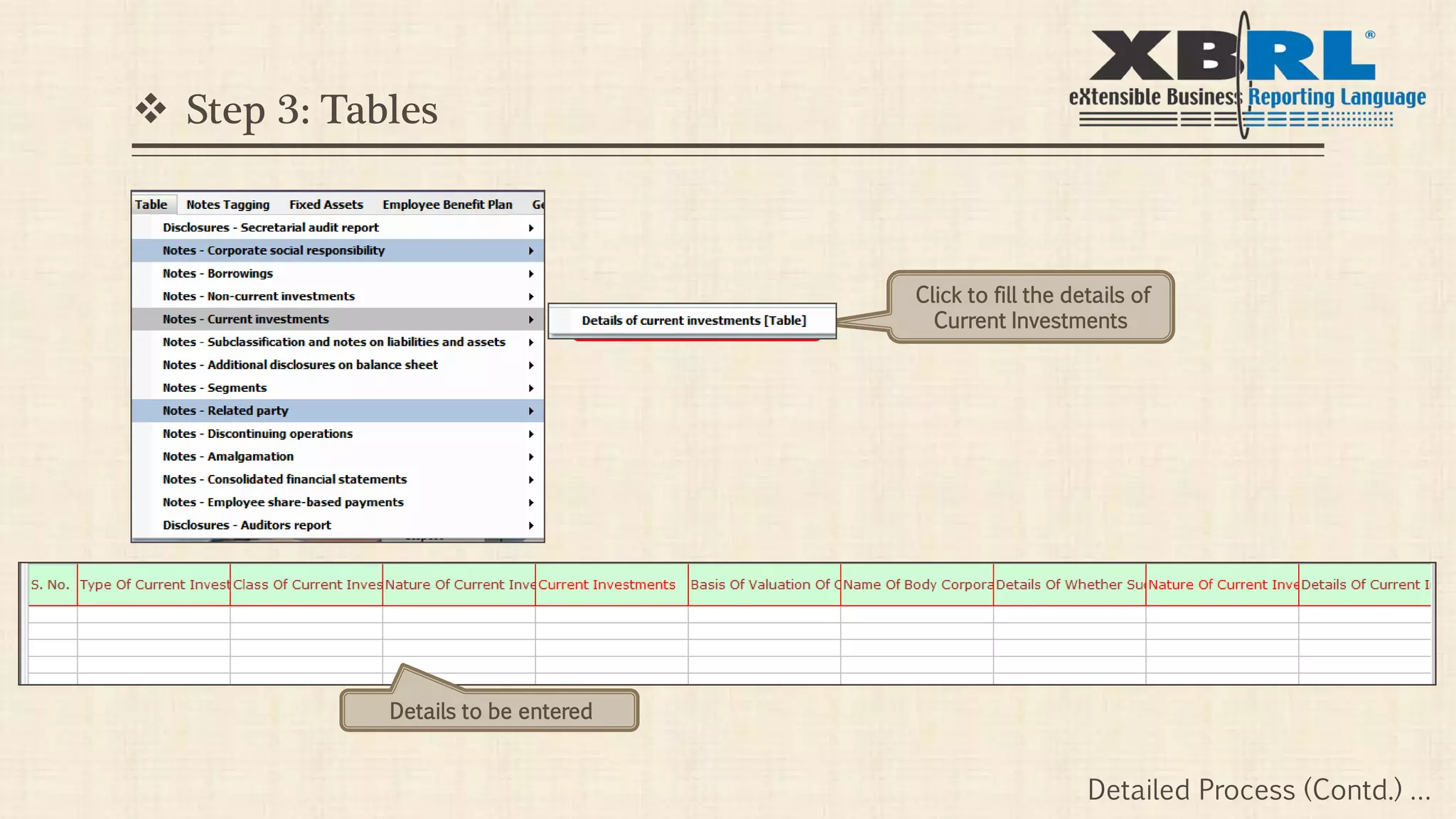Click first empty cell under S. No.
This screenshot has height=819, width=1456.
(53, 614)
